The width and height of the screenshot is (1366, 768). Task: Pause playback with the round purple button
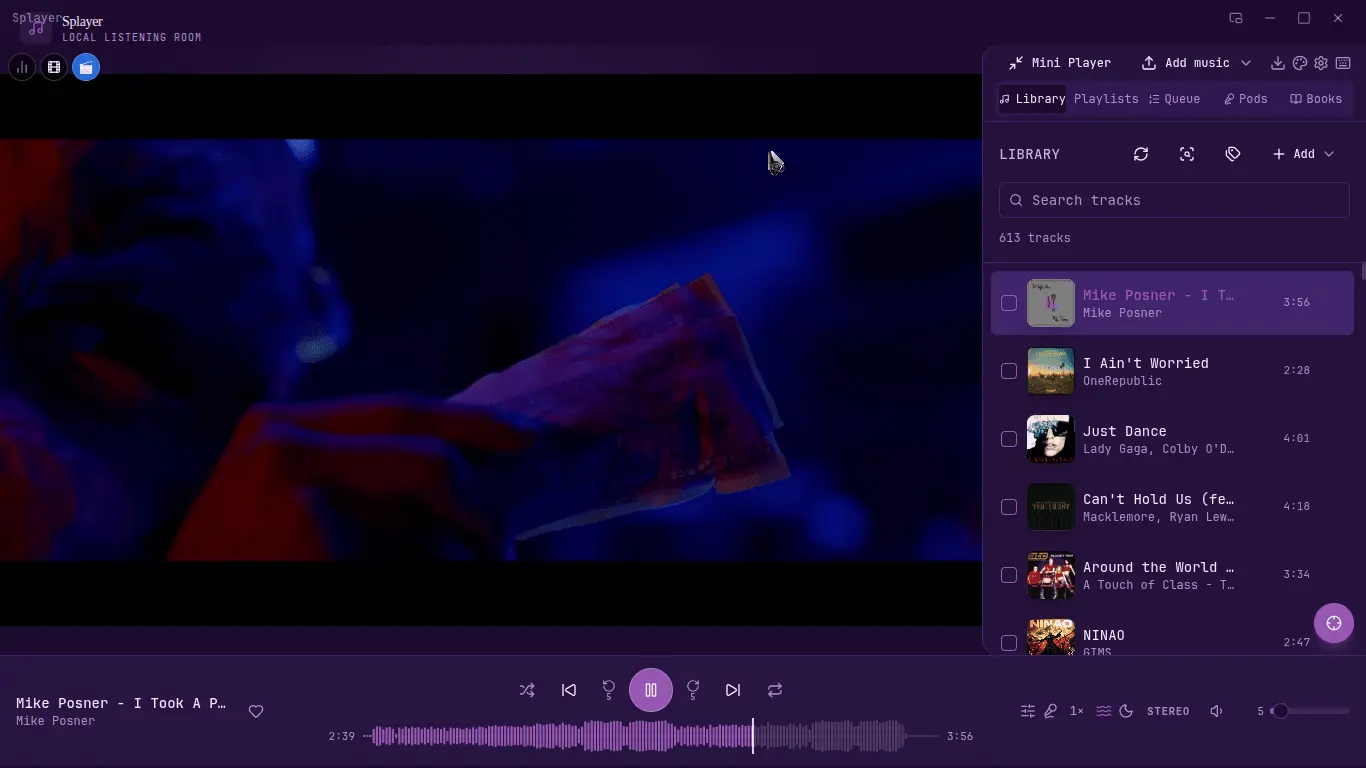(x=651, y=690)
